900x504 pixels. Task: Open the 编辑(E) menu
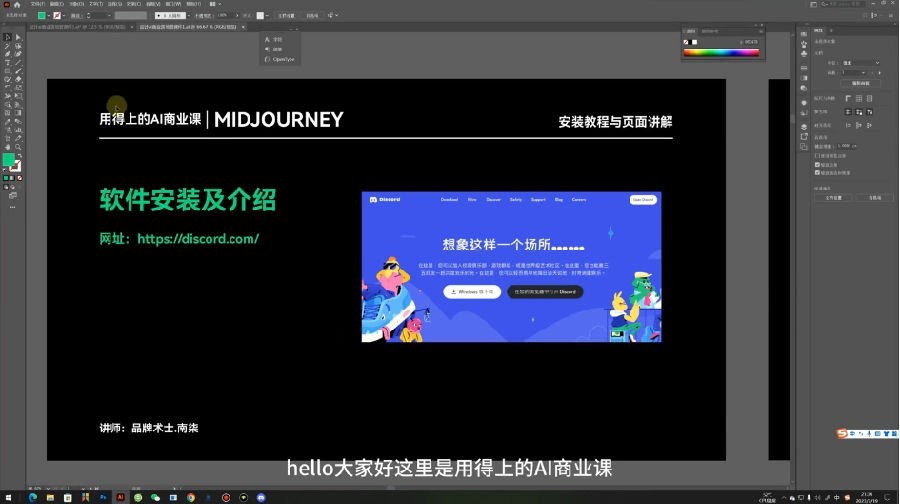tap(56, 4)
